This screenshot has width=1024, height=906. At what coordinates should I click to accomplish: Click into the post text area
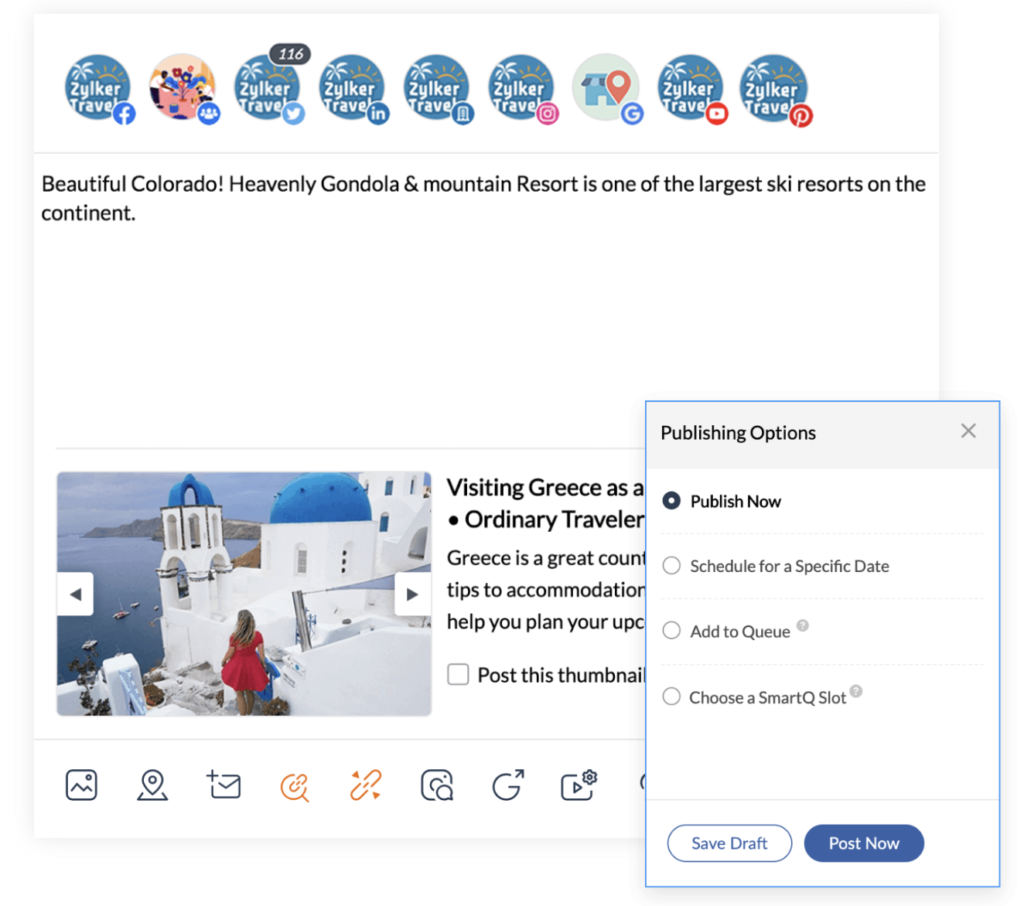pos(486,294)
